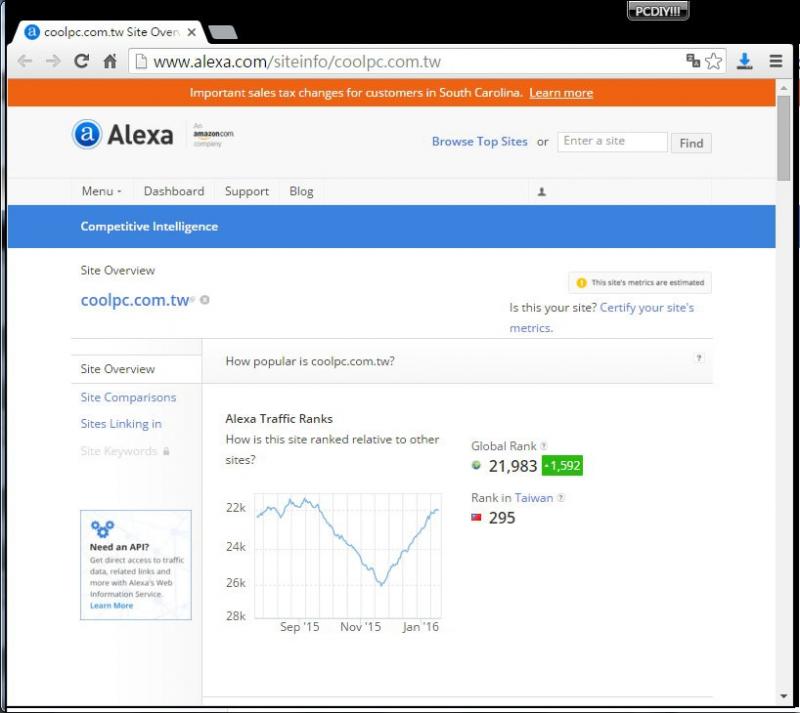Click the Taiwan rank value 295
Image resolution: width=800 pixels, height=713 pixels.
[x=502, y=518]
